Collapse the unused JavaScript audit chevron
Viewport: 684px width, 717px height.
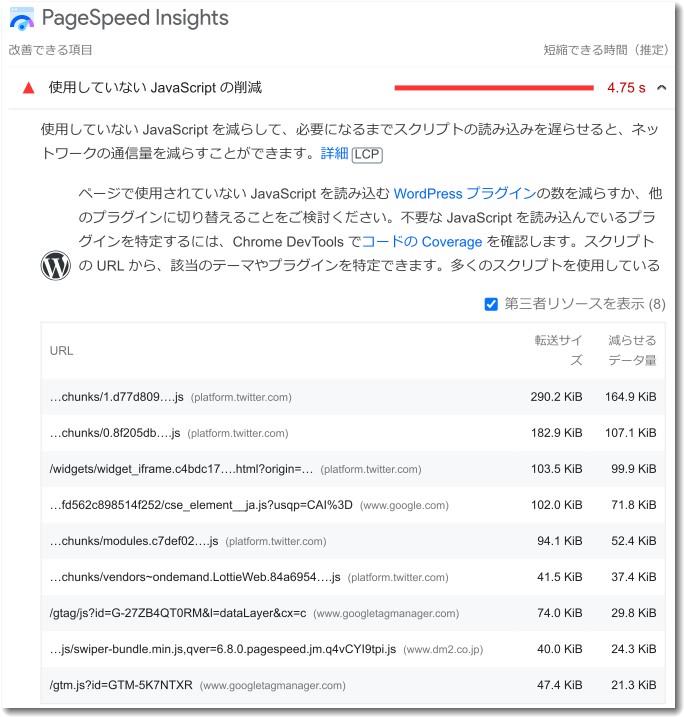coord(661,88)
